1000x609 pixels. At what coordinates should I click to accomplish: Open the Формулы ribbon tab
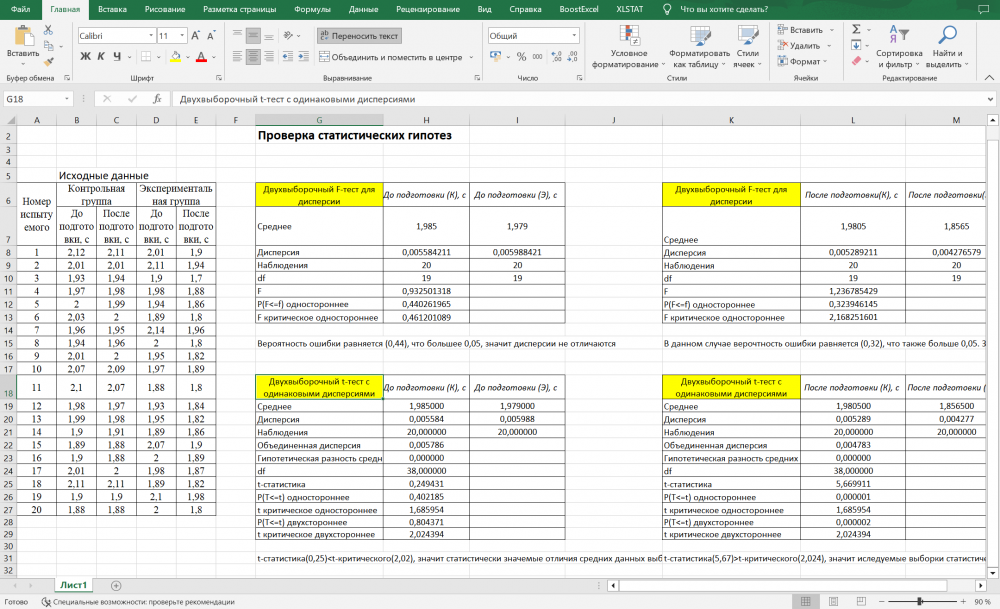click(312, 9)
